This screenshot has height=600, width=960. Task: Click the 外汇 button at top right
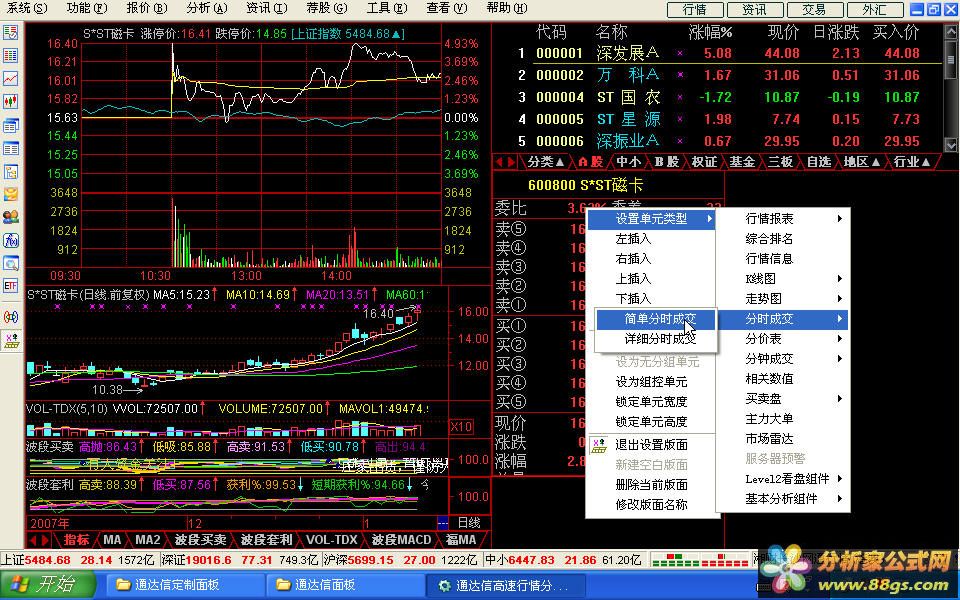point(874,10)
